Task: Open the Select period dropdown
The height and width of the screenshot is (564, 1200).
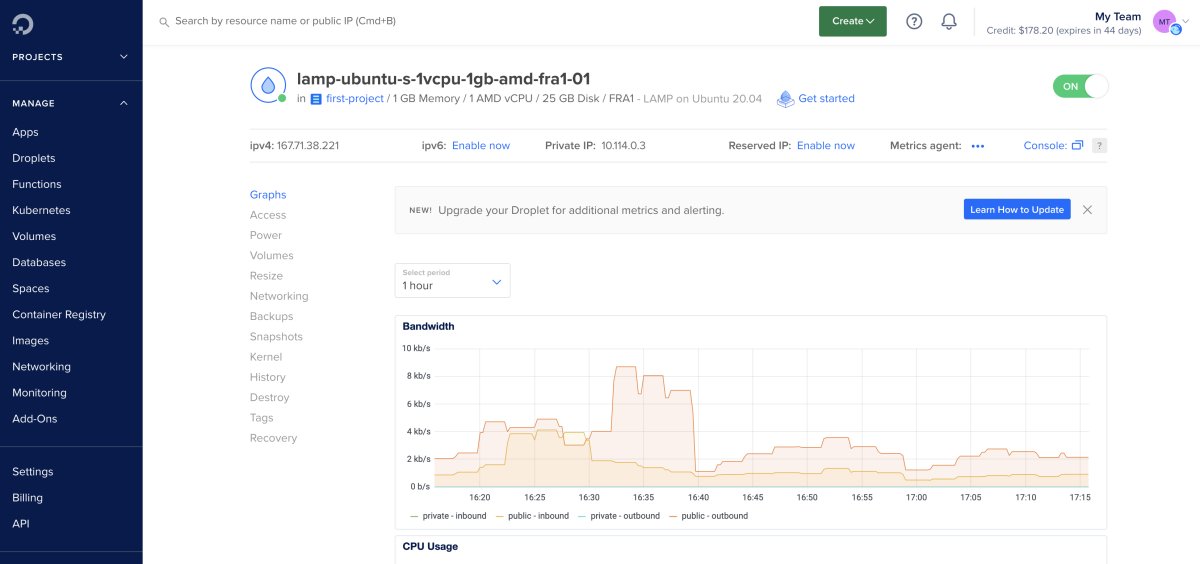Action: point(452,280)
